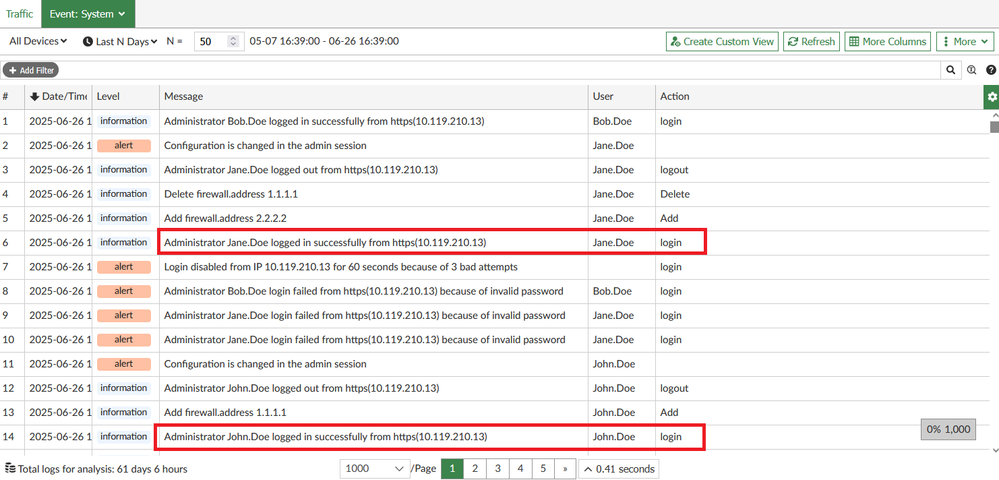The width and height of the screenshot is (999, 480).
Task: Click the alert badge in row 2
Action: coord(124,145)
